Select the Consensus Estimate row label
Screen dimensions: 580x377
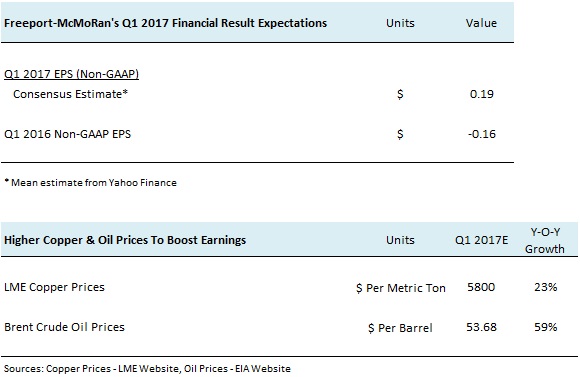70,94
